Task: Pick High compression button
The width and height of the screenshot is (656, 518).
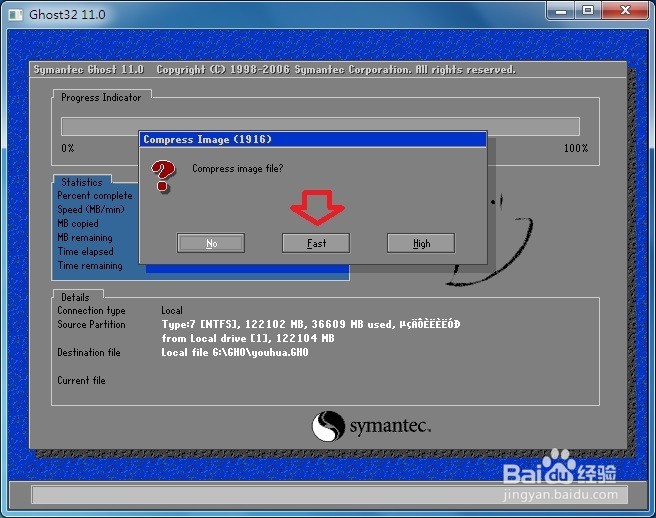Action: [421, 243]
